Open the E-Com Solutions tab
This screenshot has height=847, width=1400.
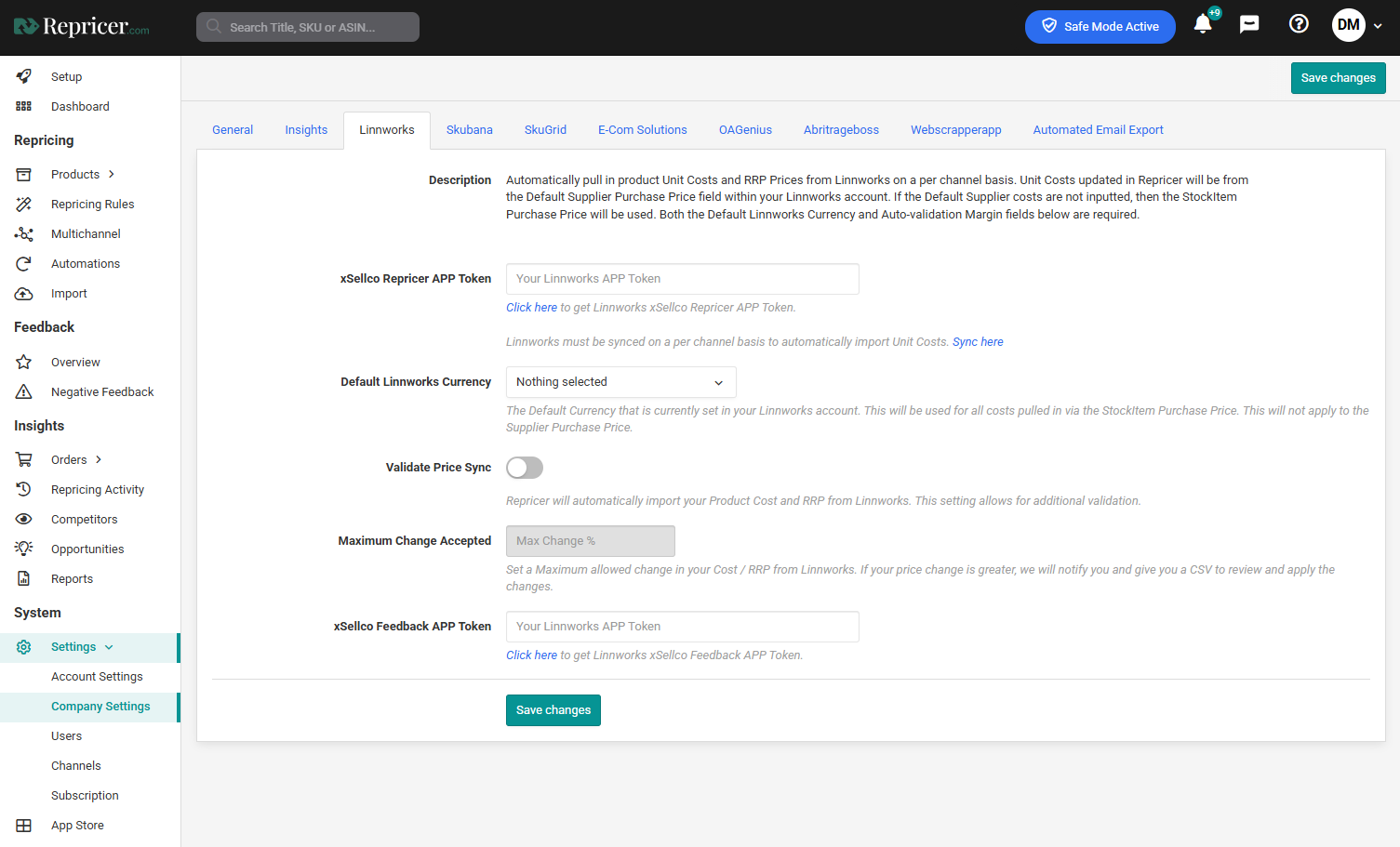point(643,130)
